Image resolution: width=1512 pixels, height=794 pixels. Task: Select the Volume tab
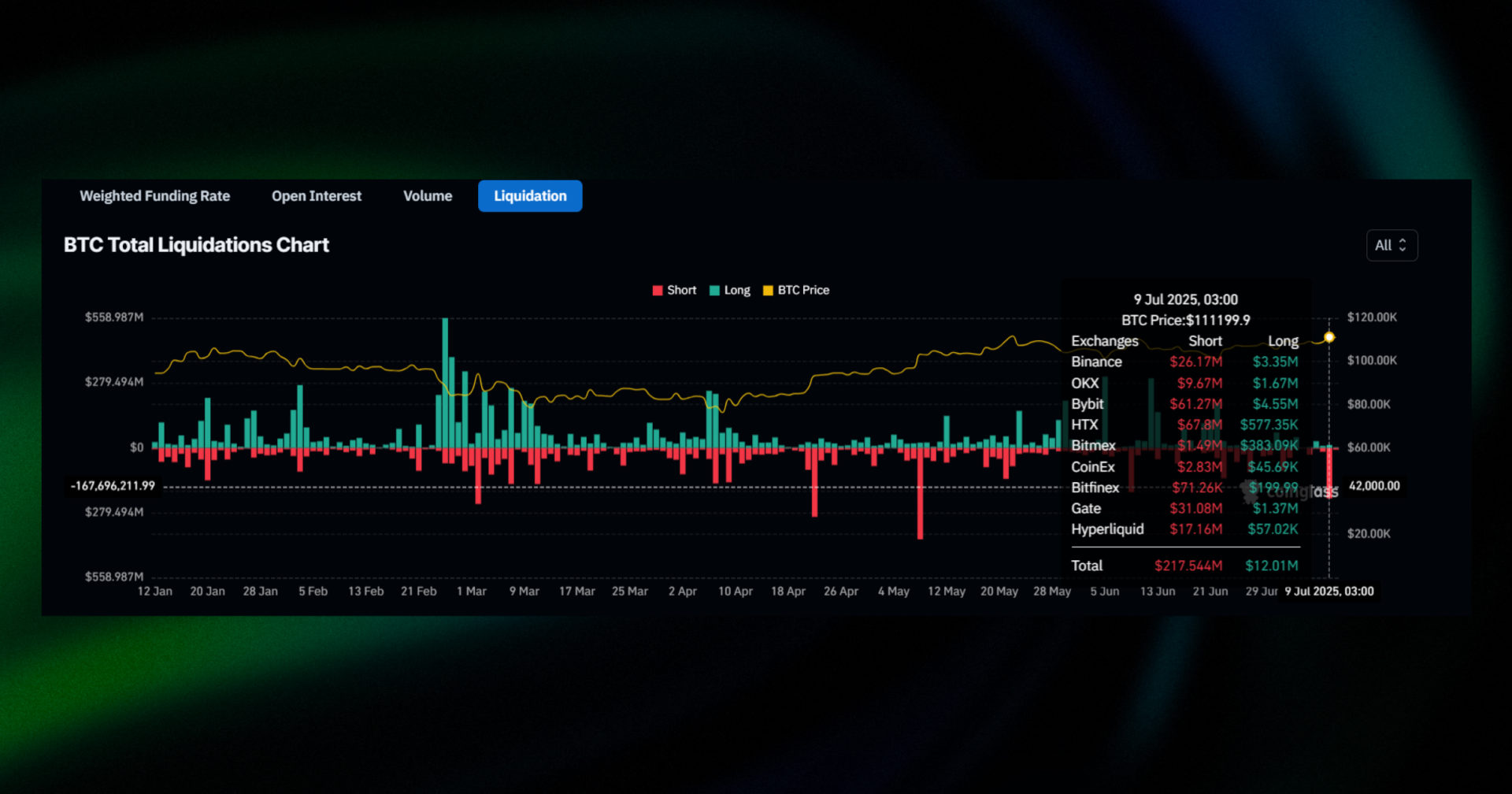click(x=428, y=195)
